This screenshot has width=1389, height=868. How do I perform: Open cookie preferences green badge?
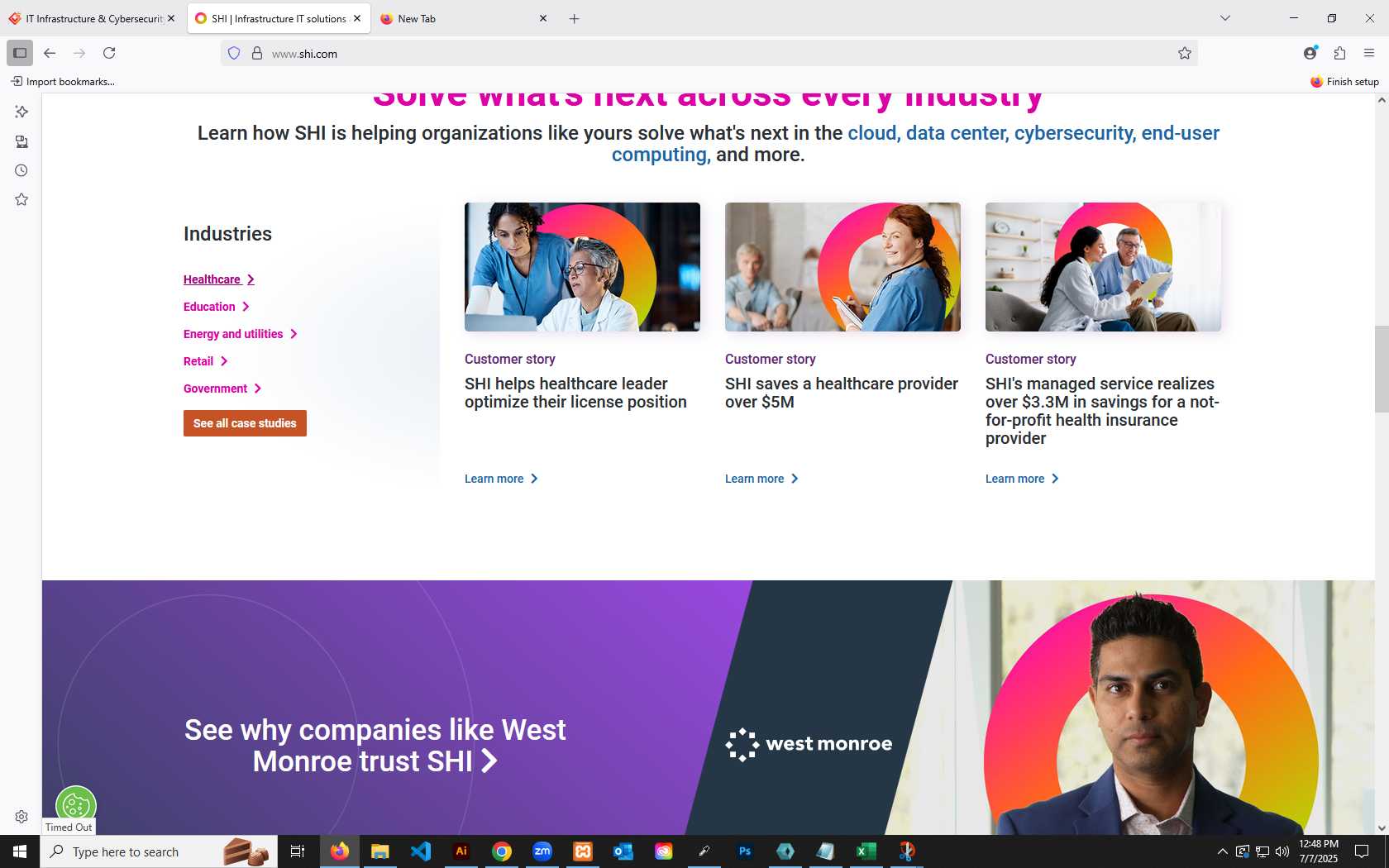click(x=75, y=804)
